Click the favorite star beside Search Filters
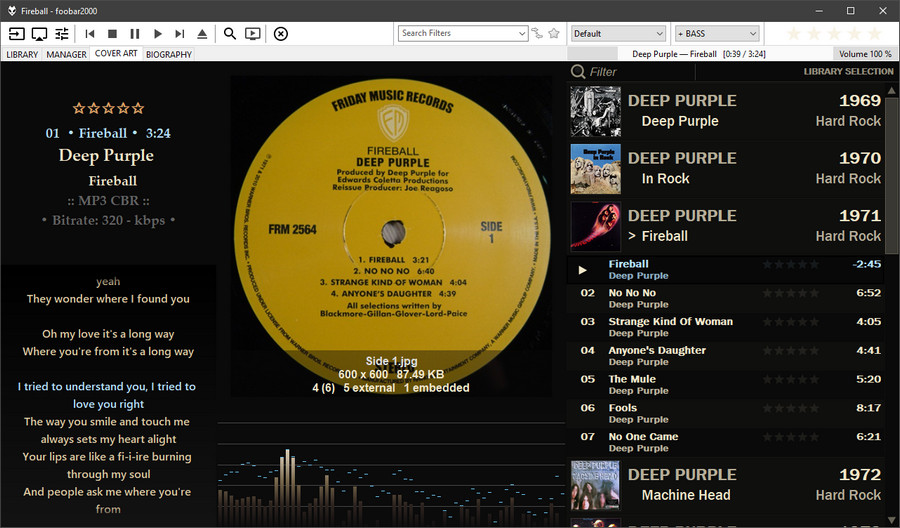Viewport: 900px width, 528px height. coord(554,33)
